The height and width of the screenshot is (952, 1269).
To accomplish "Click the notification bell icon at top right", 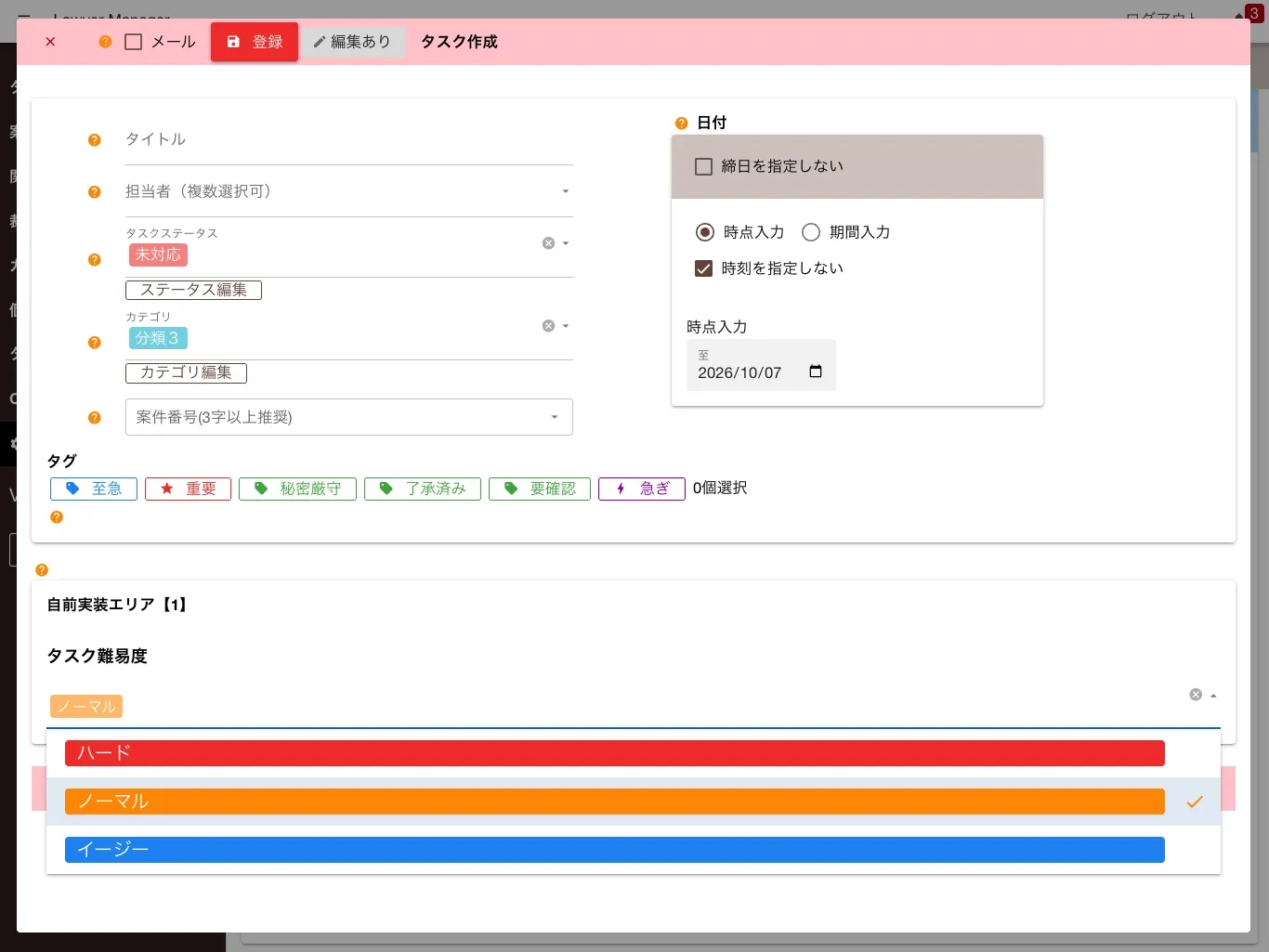I will point(1239,16).
